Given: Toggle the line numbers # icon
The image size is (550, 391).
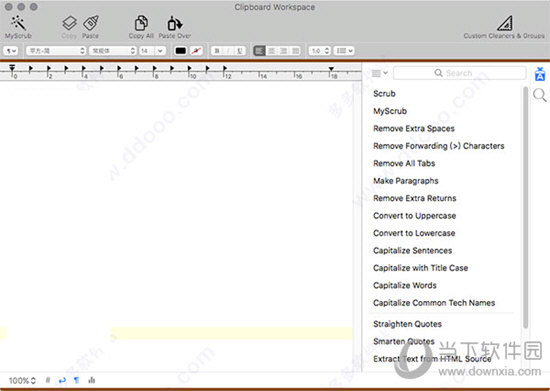Looking at the screenshot, I should click(48, 380).
